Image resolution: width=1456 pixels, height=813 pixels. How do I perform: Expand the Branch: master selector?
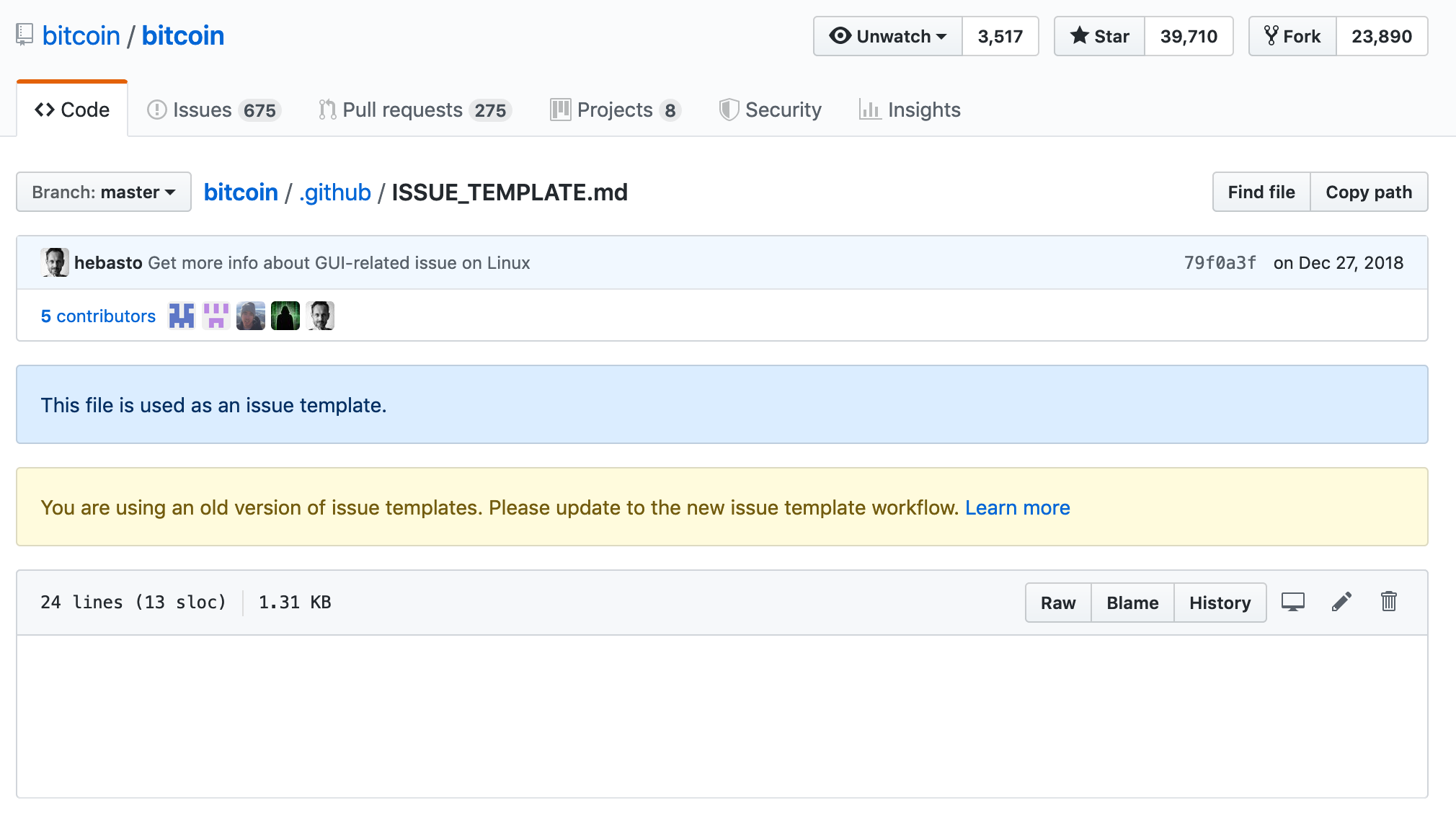click(104, 192)
